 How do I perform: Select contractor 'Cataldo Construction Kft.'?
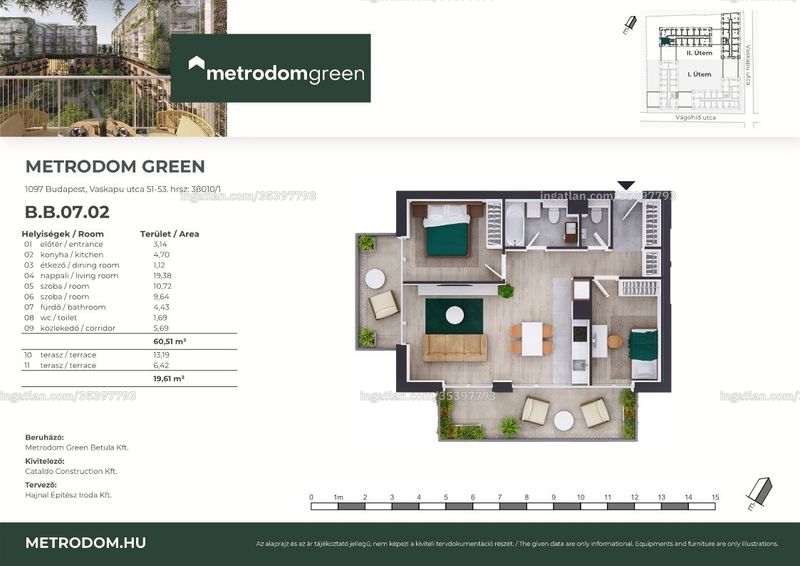click(71, 471)
